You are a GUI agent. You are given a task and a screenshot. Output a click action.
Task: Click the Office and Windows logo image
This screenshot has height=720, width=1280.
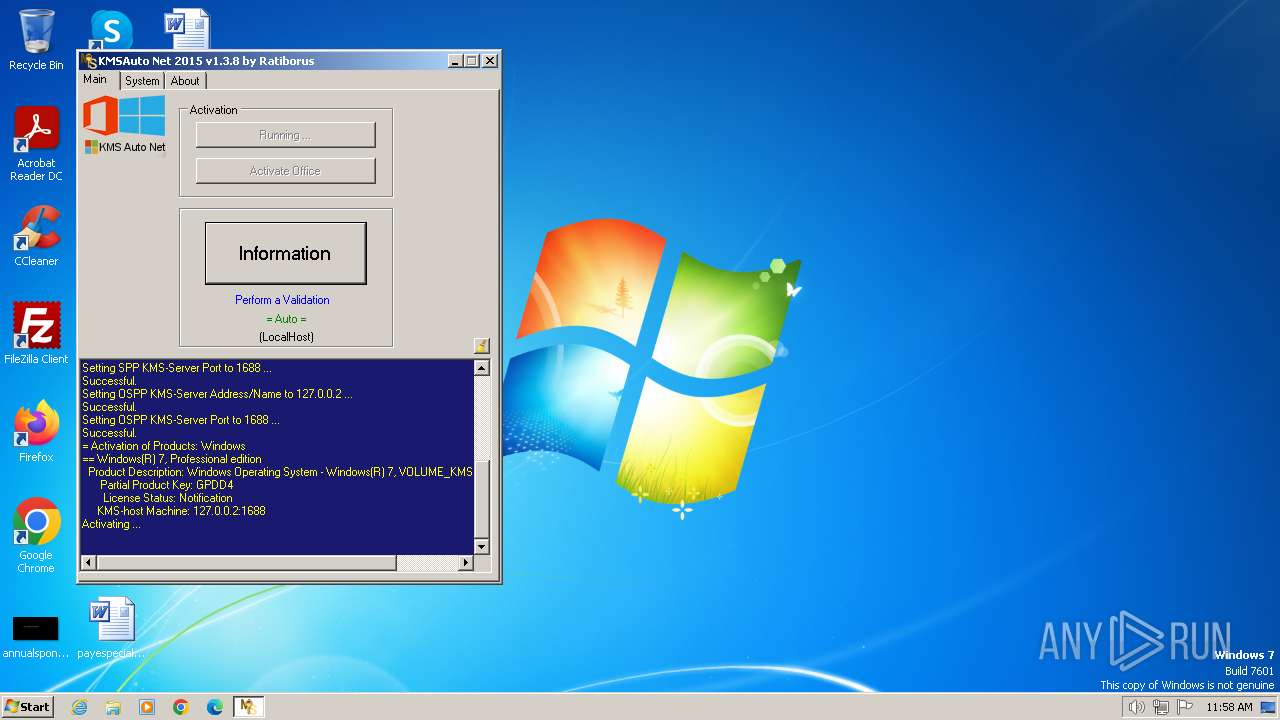pos(124,115)
